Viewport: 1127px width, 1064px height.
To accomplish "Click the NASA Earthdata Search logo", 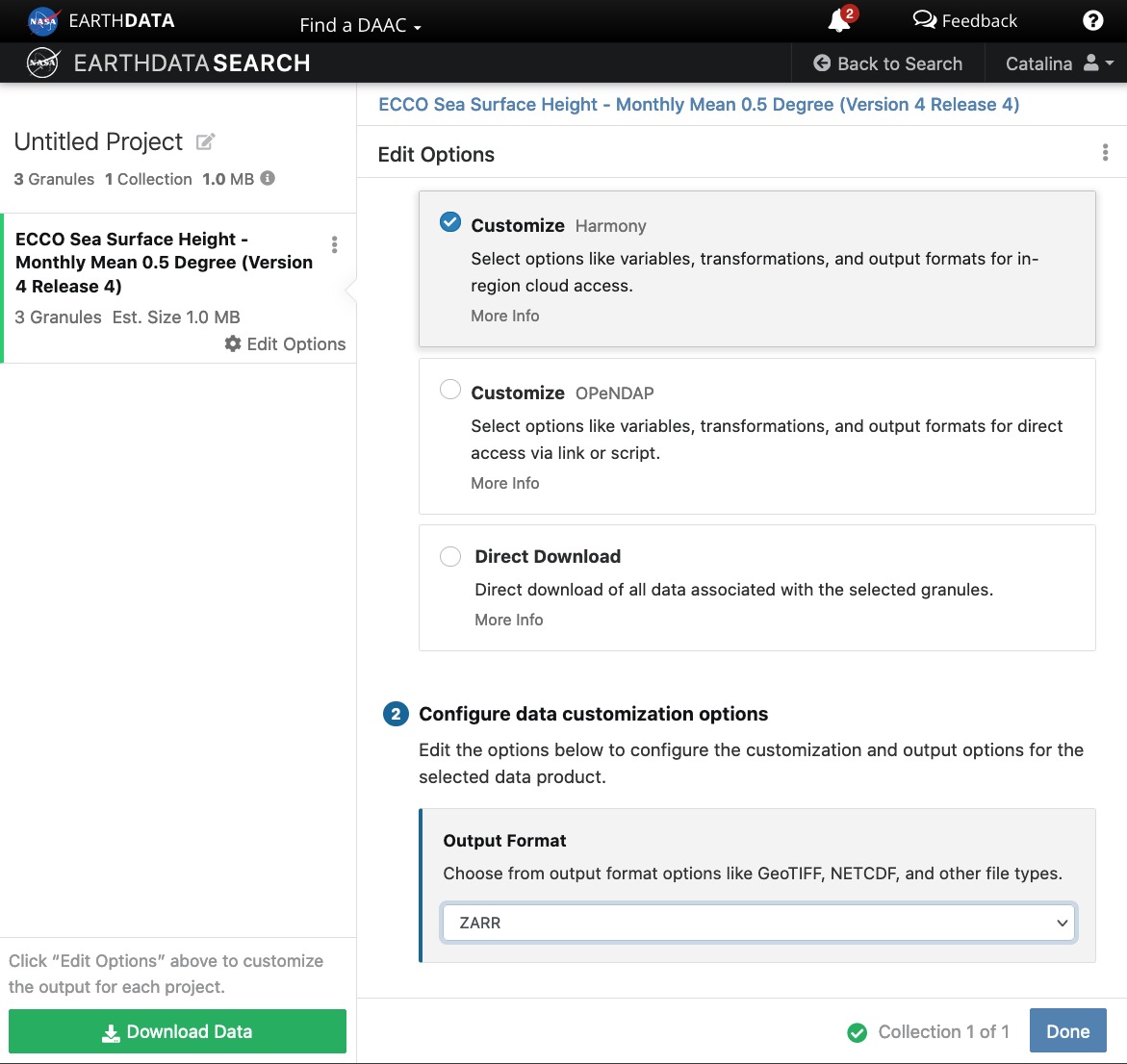I will click(x=168, y=63).
